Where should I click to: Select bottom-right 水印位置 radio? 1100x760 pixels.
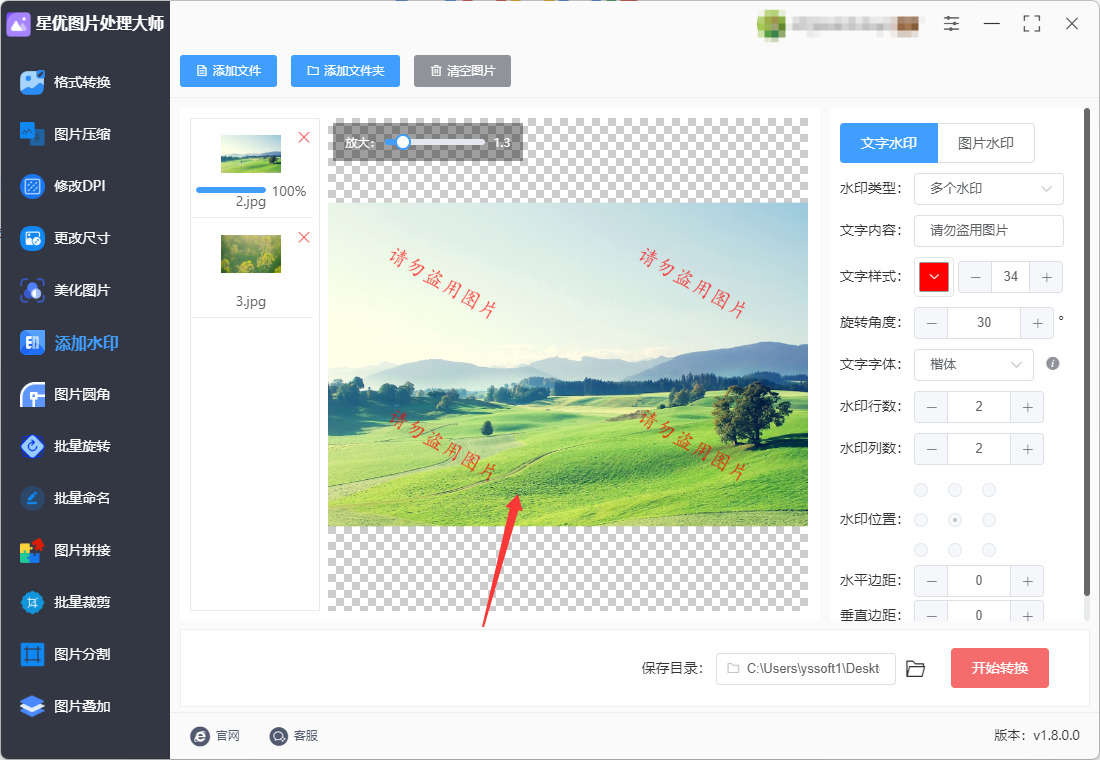pos(988,549)
